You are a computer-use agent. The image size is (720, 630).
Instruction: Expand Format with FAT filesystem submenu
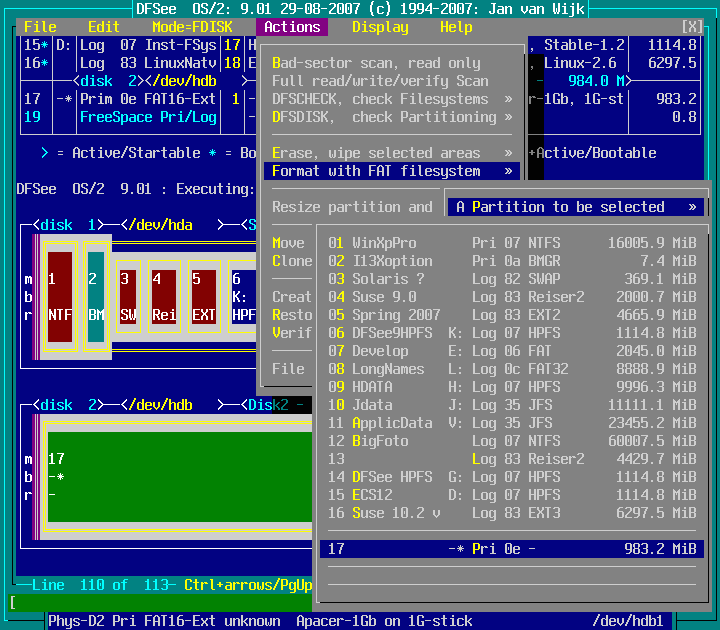392,171
